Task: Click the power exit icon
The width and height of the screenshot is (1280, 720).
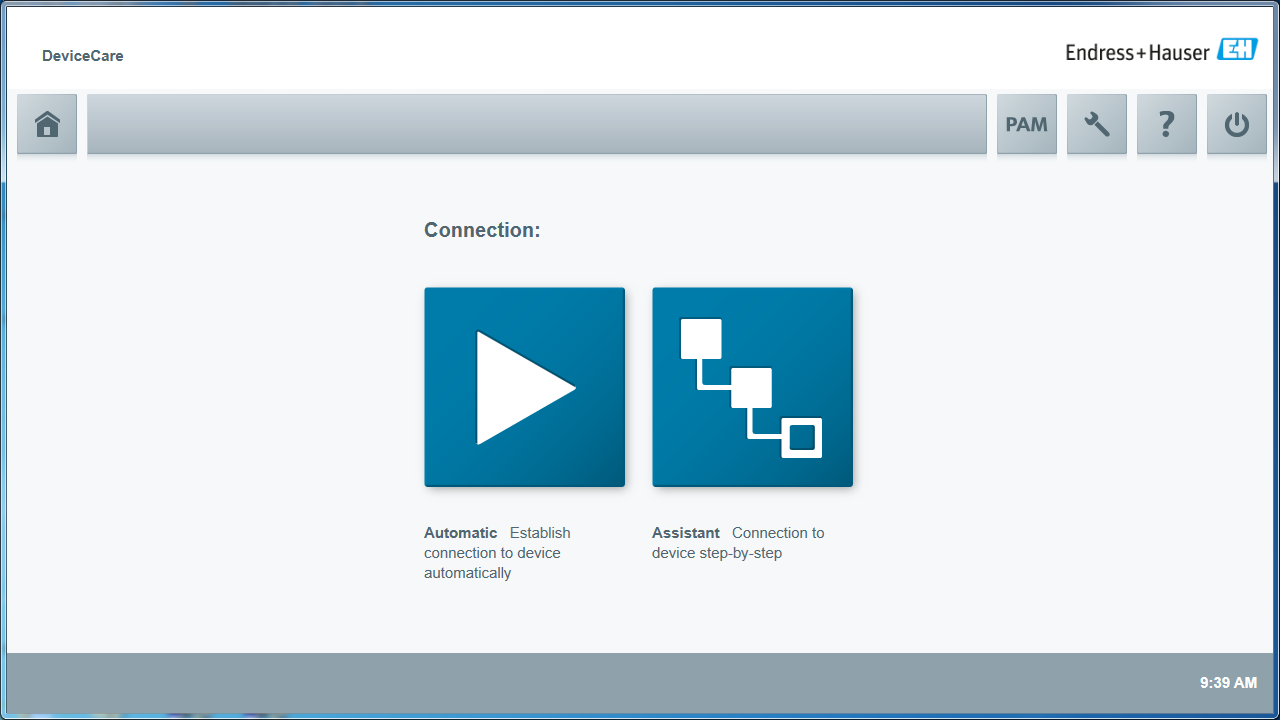Action: (1236, 124)
